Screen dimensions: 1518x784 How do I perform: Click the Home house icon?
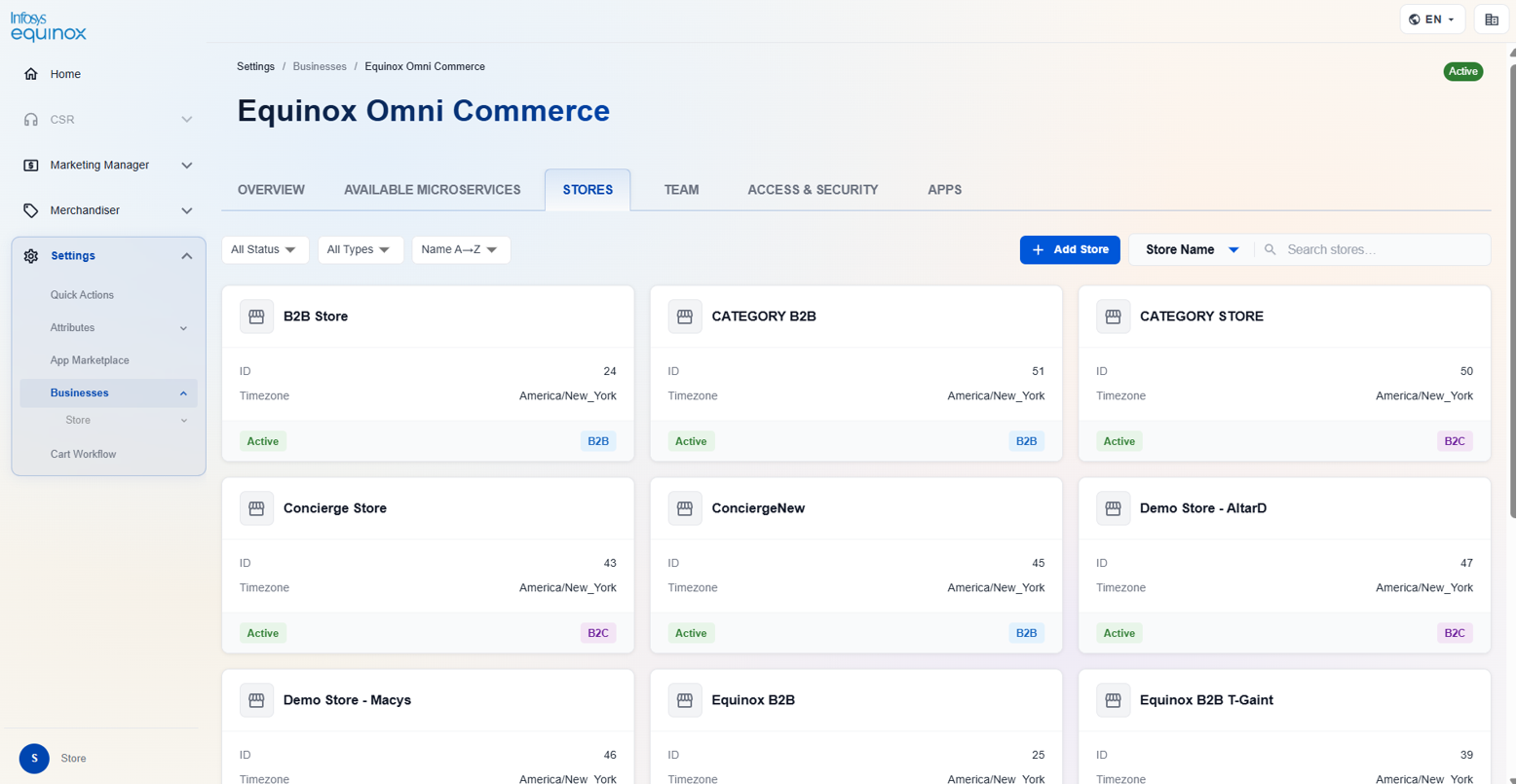pyautogui.click(x=31, y=74)
